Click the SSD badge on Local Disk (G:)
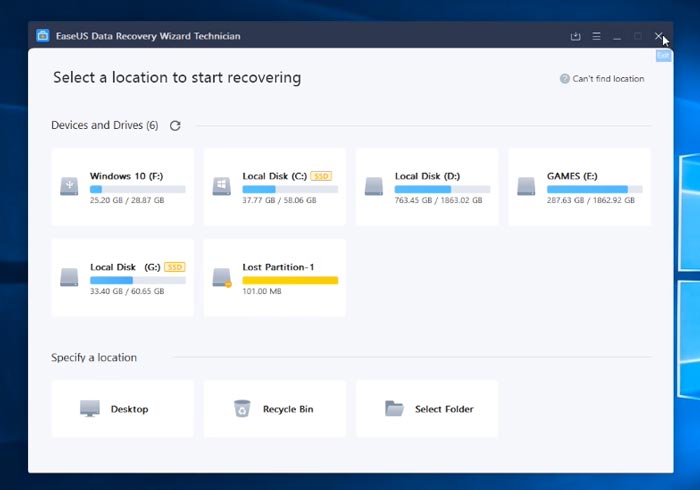Image resolution: width=700 pixels, height=490 pixels. coord(175,267)
